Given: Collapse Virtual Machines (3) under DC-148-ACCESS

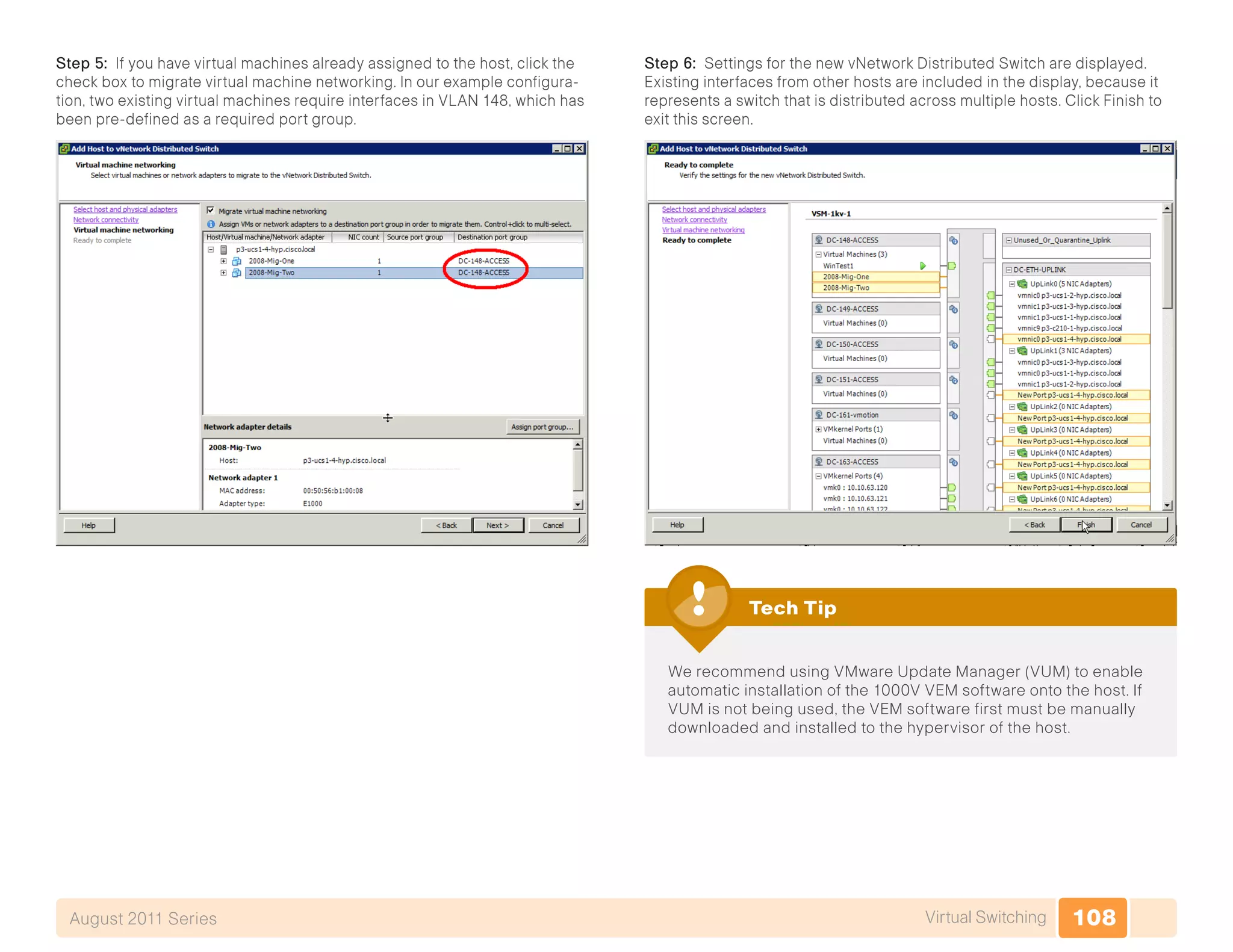Looking at the screenshot, I should point(818,255).
